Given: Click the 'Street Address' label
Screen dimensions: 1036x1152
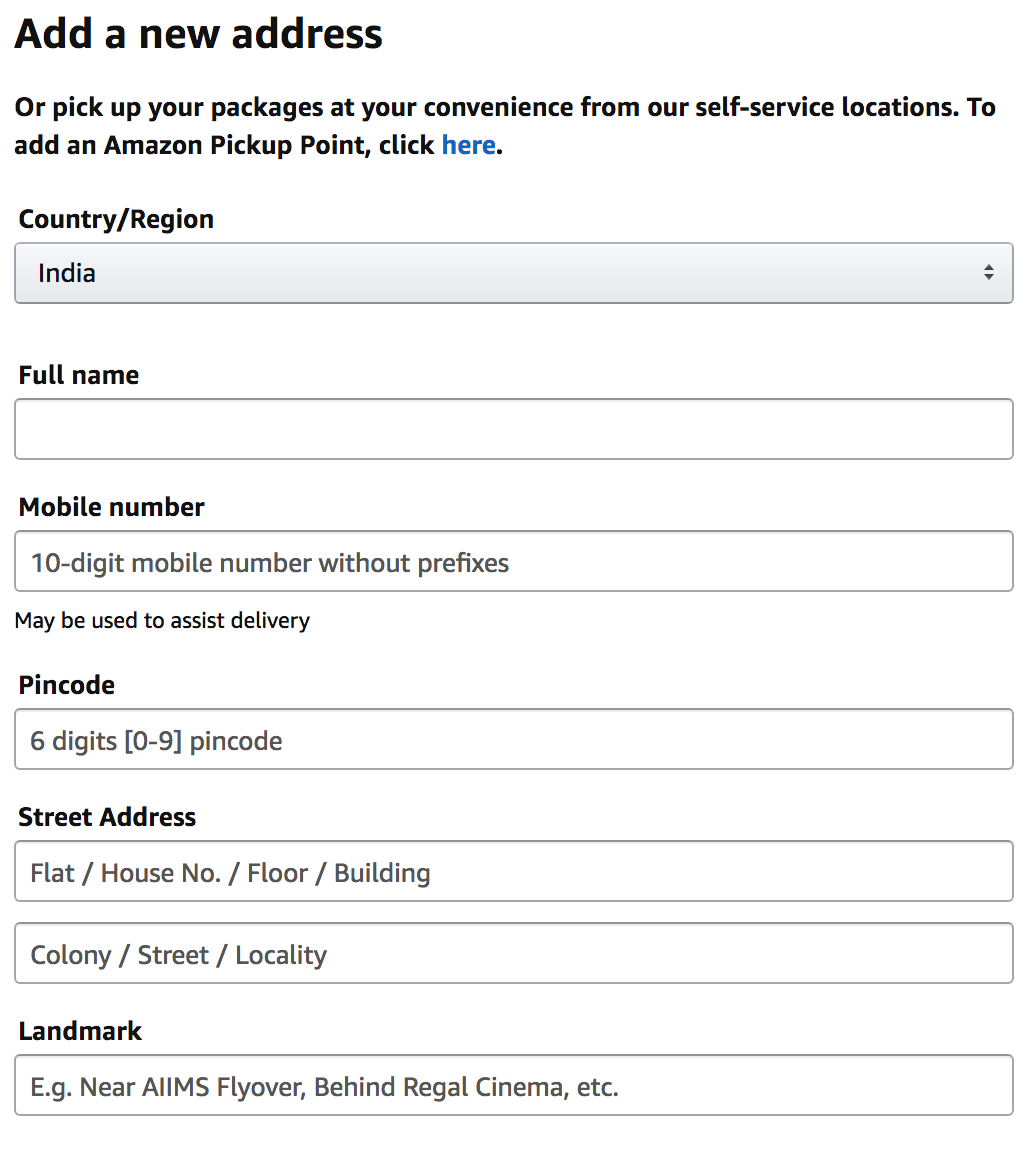Looking at the screenshot, I should 107,817.
